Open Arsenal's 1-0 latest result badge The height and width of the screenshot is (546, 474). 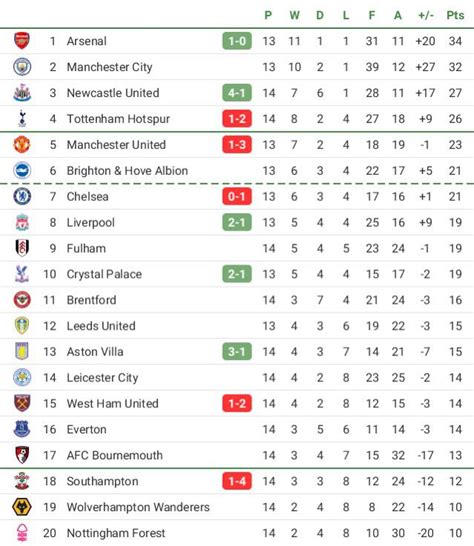pyautogui.click(x=237, y=41)
